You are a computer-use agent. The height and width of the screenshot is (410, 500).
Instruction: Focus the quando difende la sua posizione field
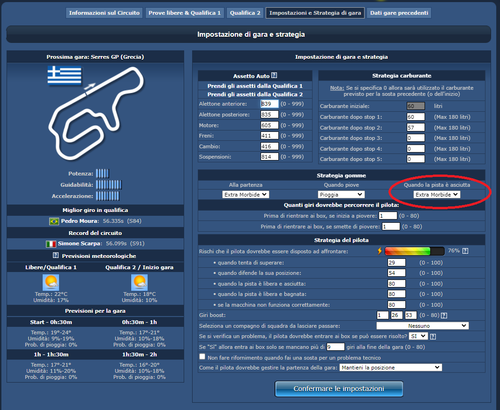[x=396, y=273]
